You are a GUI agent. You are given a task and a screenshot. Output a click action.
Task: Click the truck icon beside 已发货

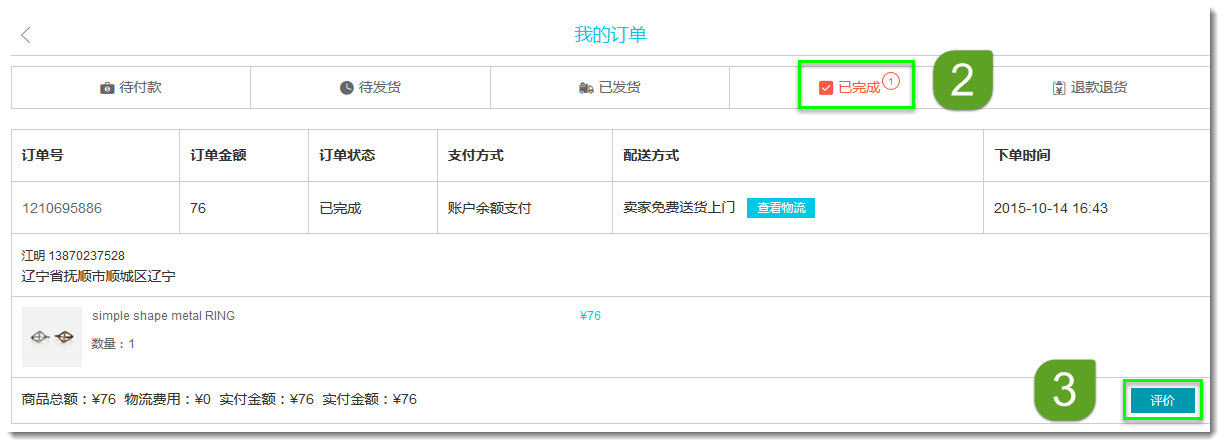(x=586, y=88)
